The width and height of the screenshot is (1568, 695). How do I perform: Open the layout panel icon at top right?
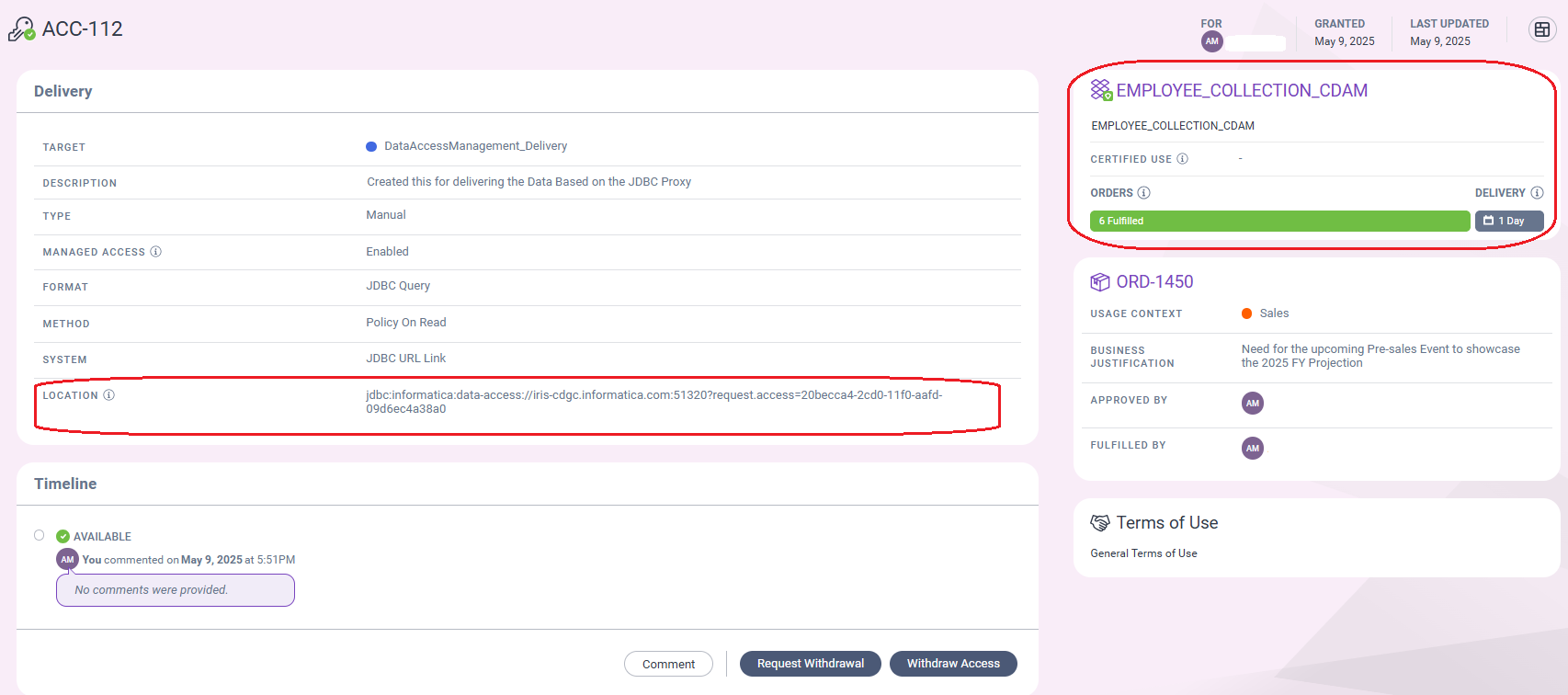(1542, 29)
